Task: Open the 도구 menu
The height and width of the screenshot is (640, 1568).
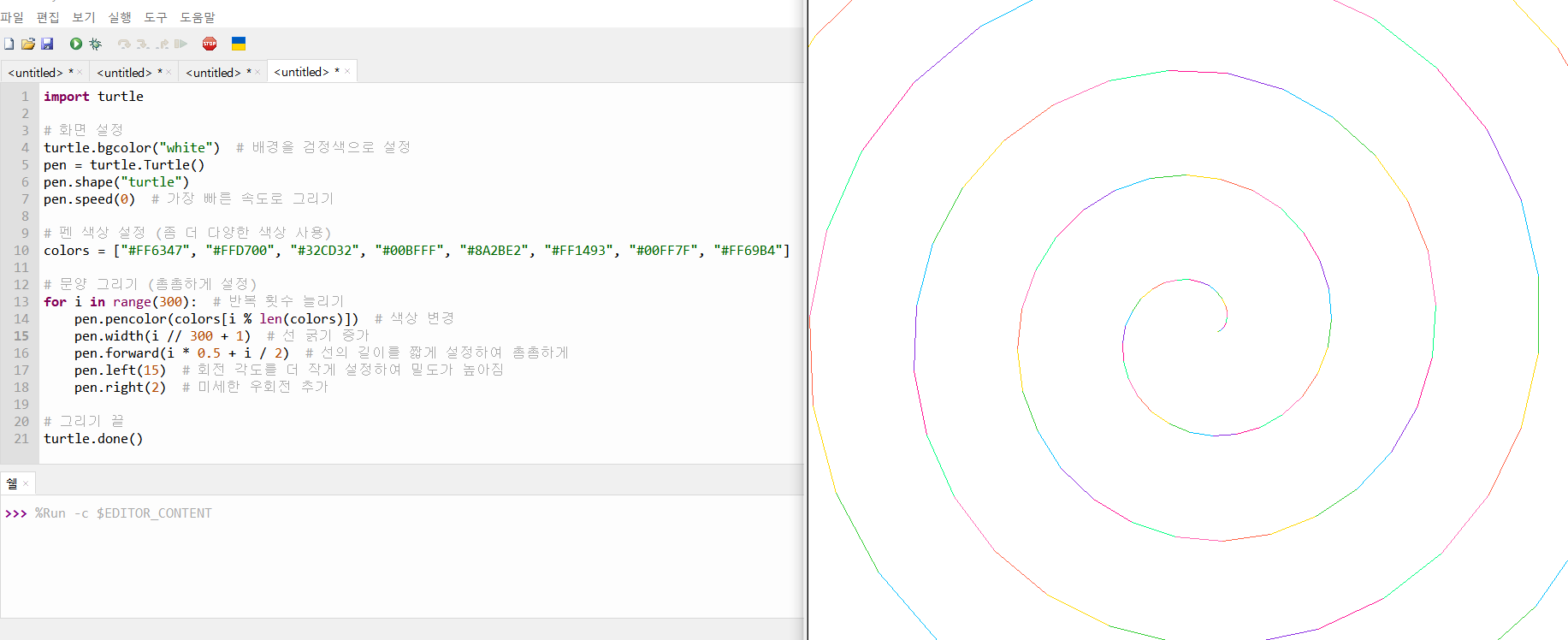Action: click(x=156, y=17)
